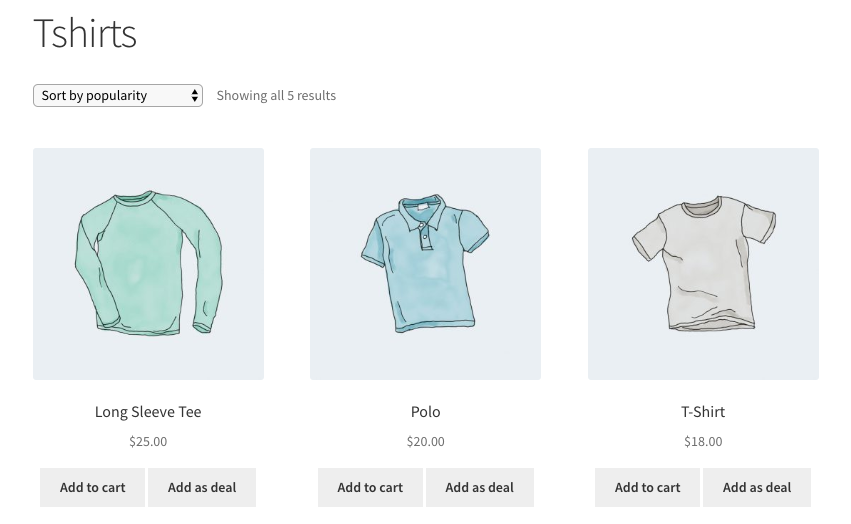851x524 pixels.
Task: Click the $18.00 price under T-Shirt
Action: pyautogui.click(x=703, y=441)
